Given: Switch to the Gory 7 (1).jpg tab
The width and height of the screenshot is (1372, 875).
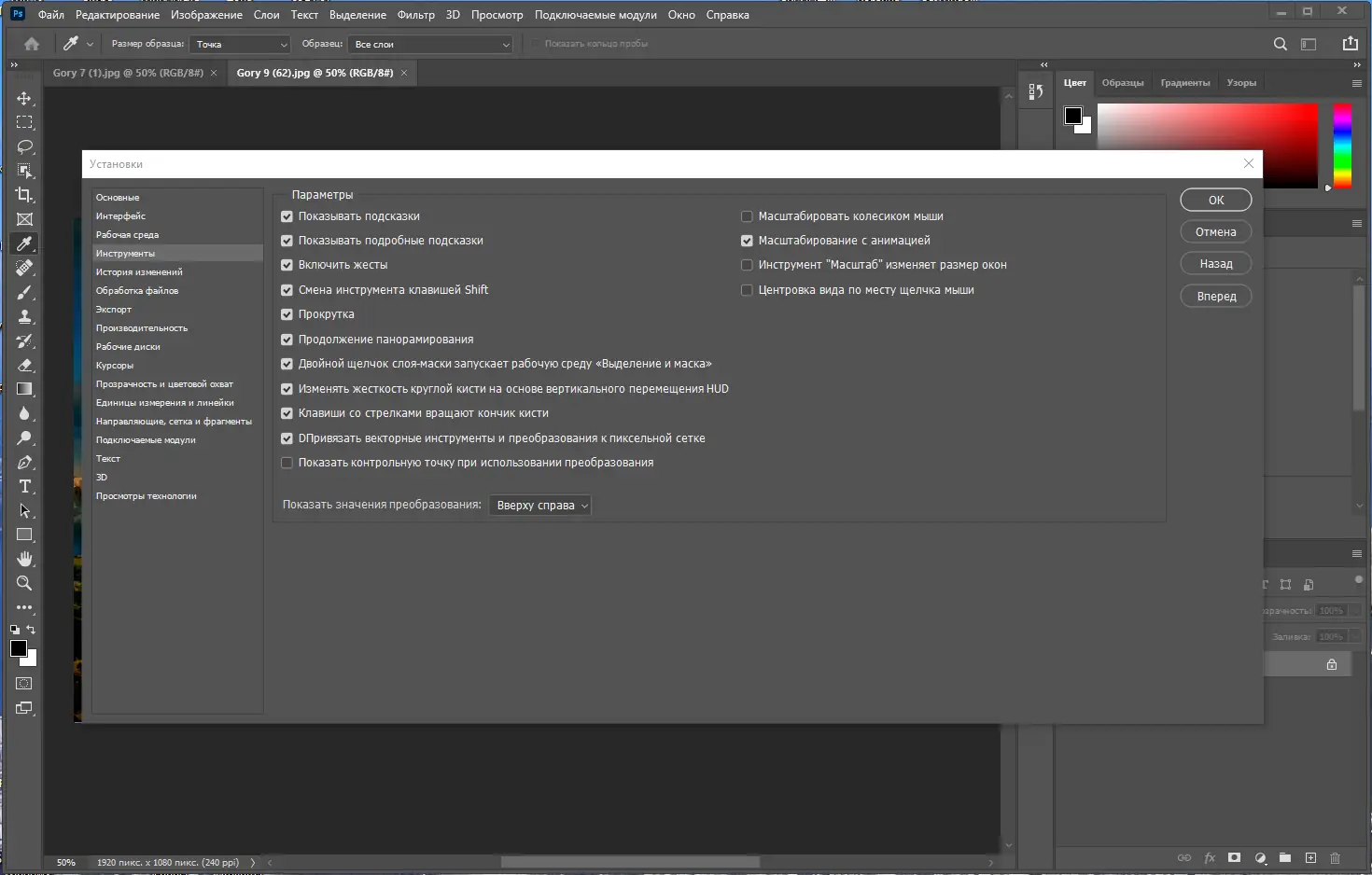Looking at the screenshot, I should point(128,73).
